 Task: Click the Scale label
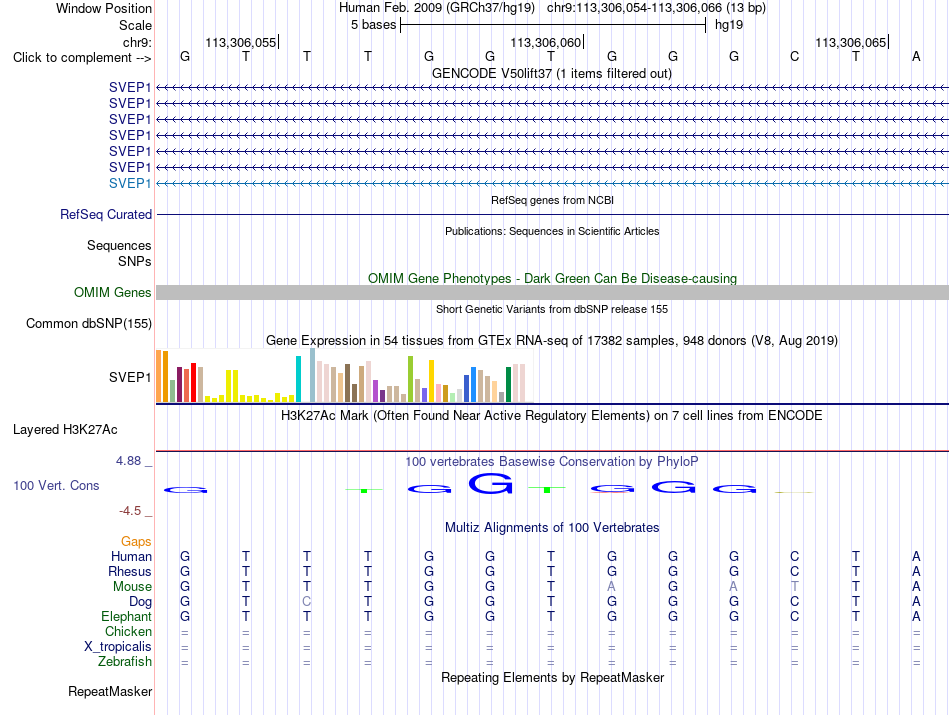[x=135, y=25]
